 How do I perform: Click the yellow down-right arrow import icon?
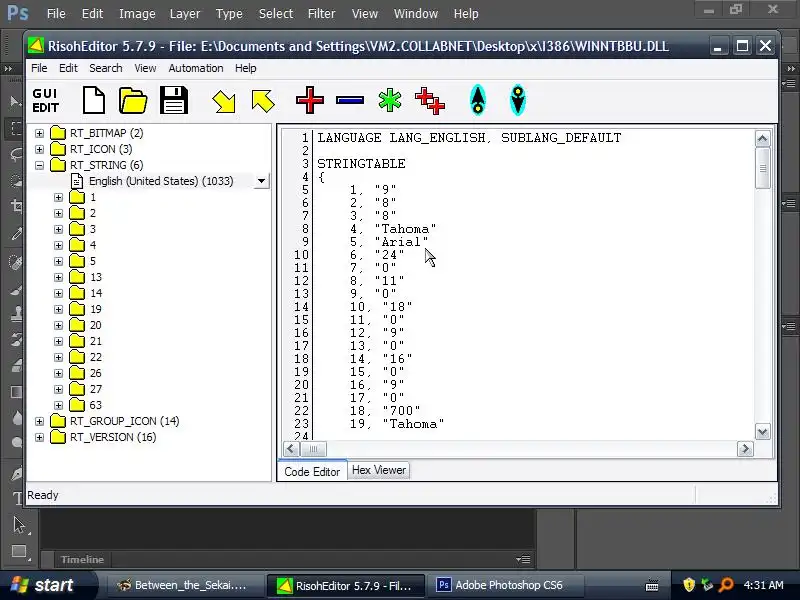(x=223, y=101)
